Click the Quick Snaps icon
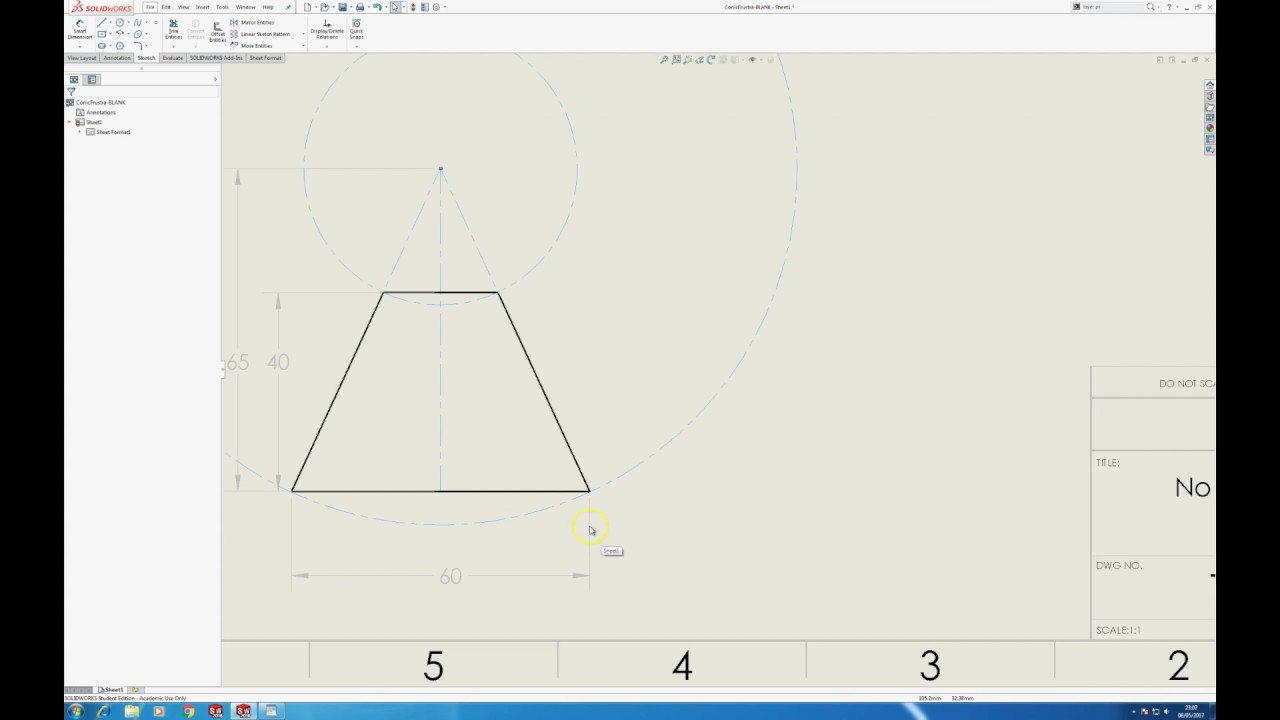The image size is (1280, 720). (x=356, y=29)
